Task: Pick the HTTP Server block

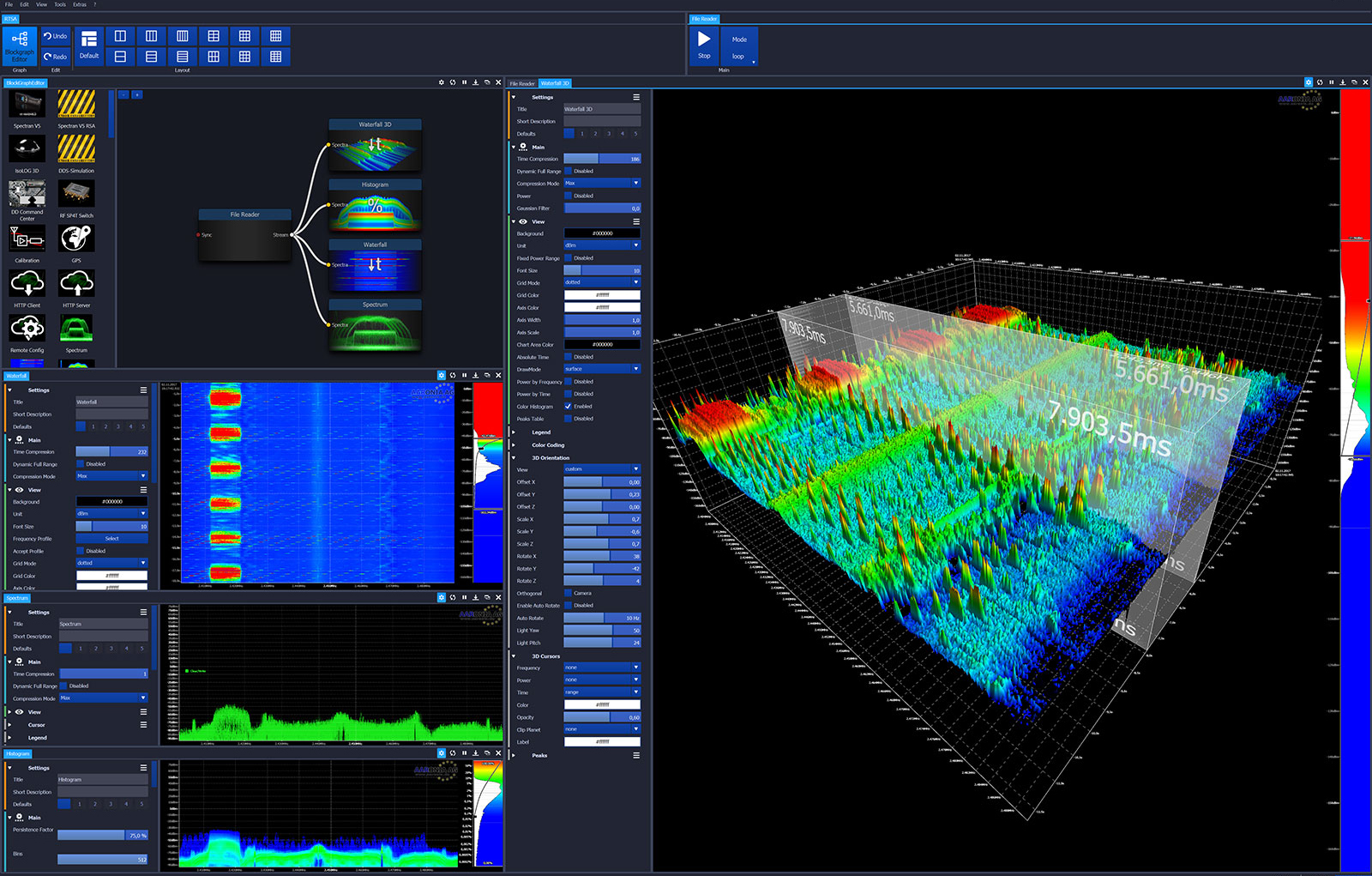Action: point(76,284)
